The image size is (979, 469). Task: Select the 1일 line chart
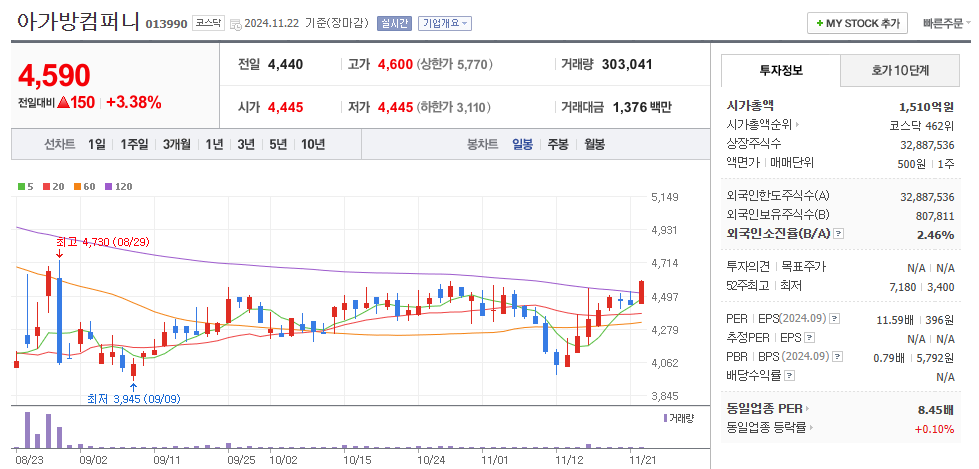pos(97,145)
